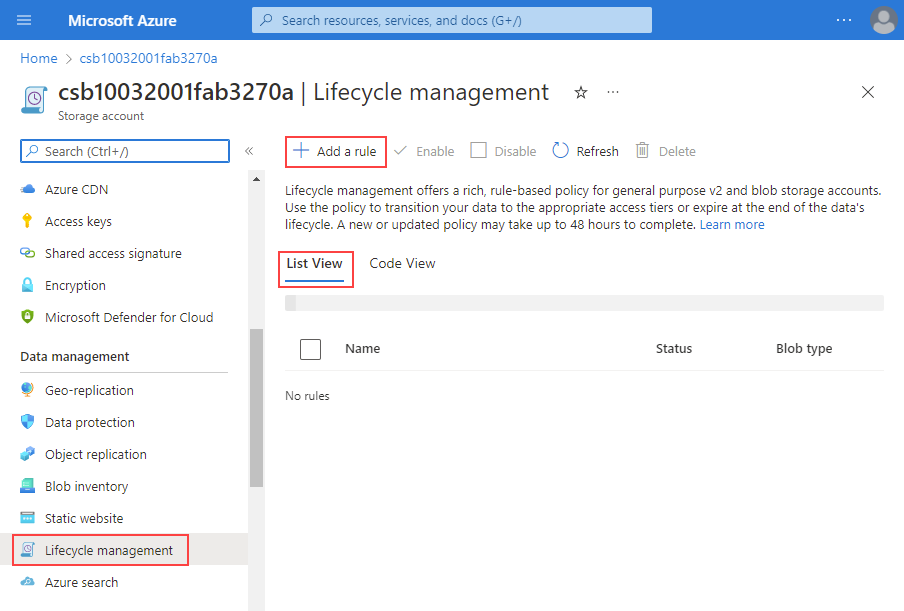Click the Geo-replication globe icon
904x611 pixels.
27,390
